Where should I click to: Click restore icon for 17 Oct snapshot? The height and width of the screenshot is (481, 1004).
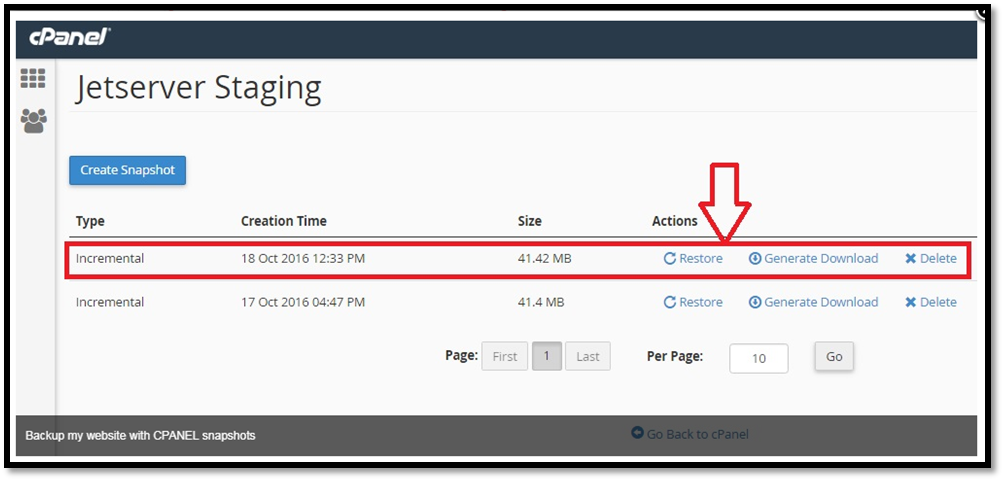(670, 302)
